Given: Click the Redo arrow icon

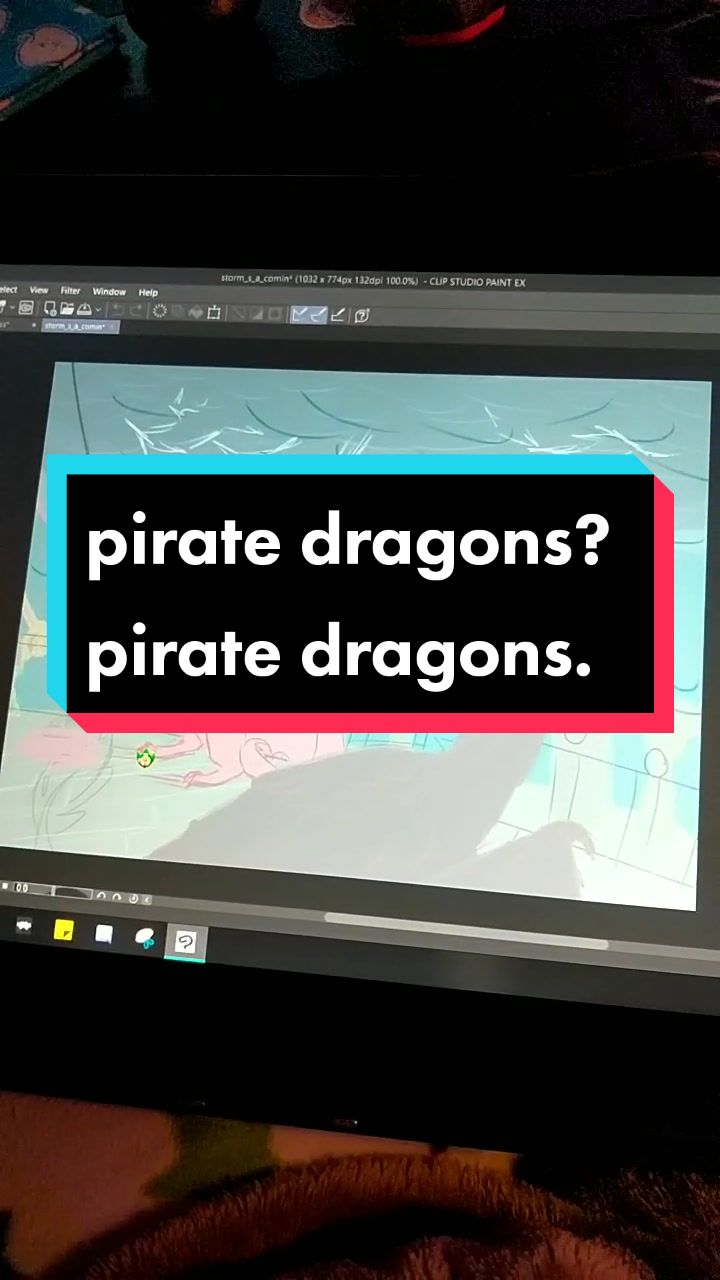Looking at the screenshot, I should 137,311.
